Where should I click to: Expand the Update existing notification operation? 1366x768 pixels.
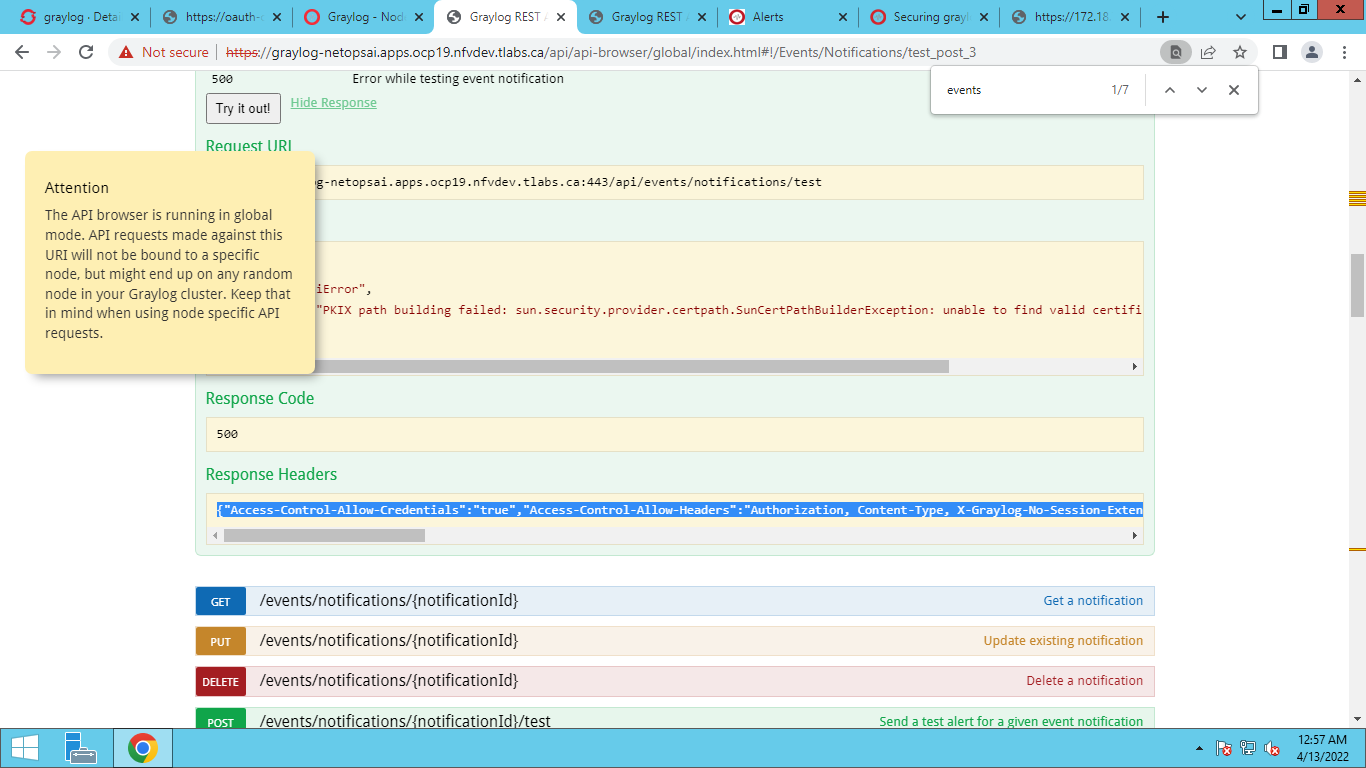pos(1063,641)
